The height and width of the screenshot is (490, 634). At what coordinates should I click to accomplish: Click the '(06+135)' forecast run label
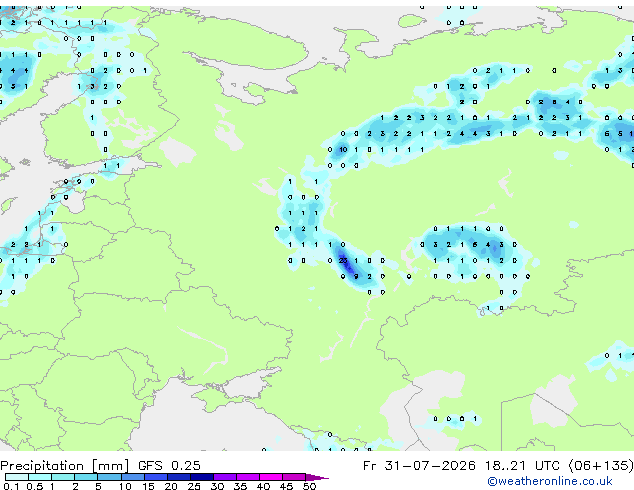[601, 465]
